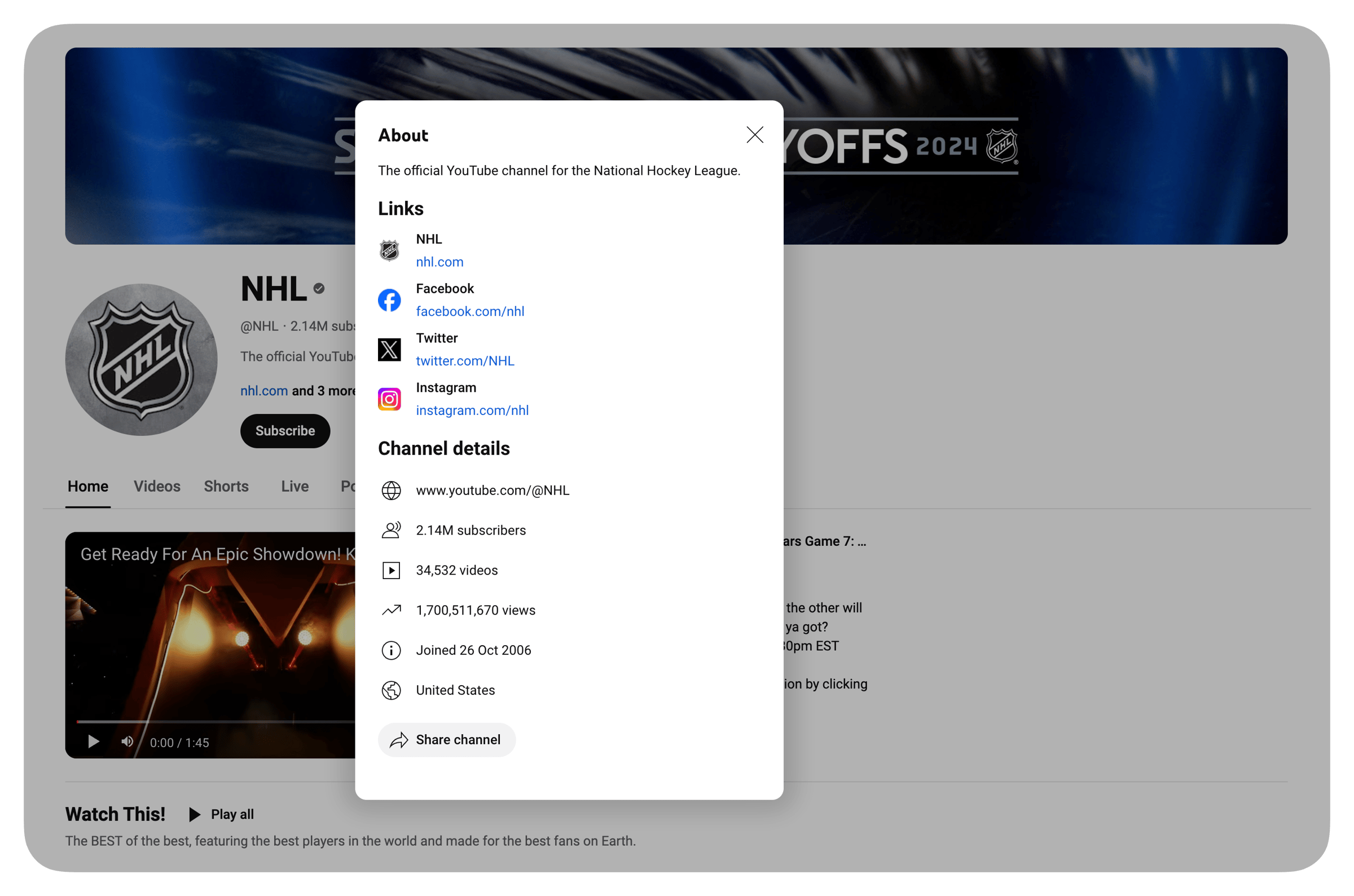Click Joined 26 Oct 2006 text

pyautogui.click(x=473, y=650)
